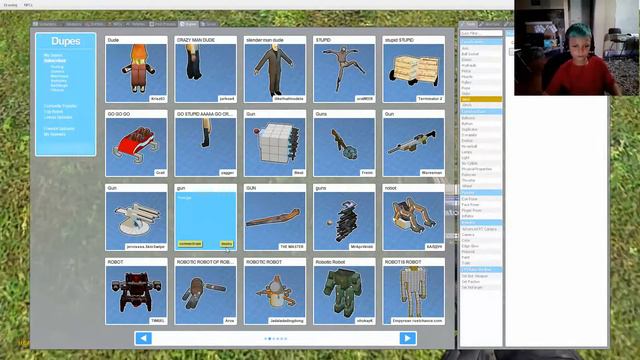The width and height of the screenshot is (640, 360).
Task: Open Latest Uploads in Dupes sidebar
Action: click(58, 117)
